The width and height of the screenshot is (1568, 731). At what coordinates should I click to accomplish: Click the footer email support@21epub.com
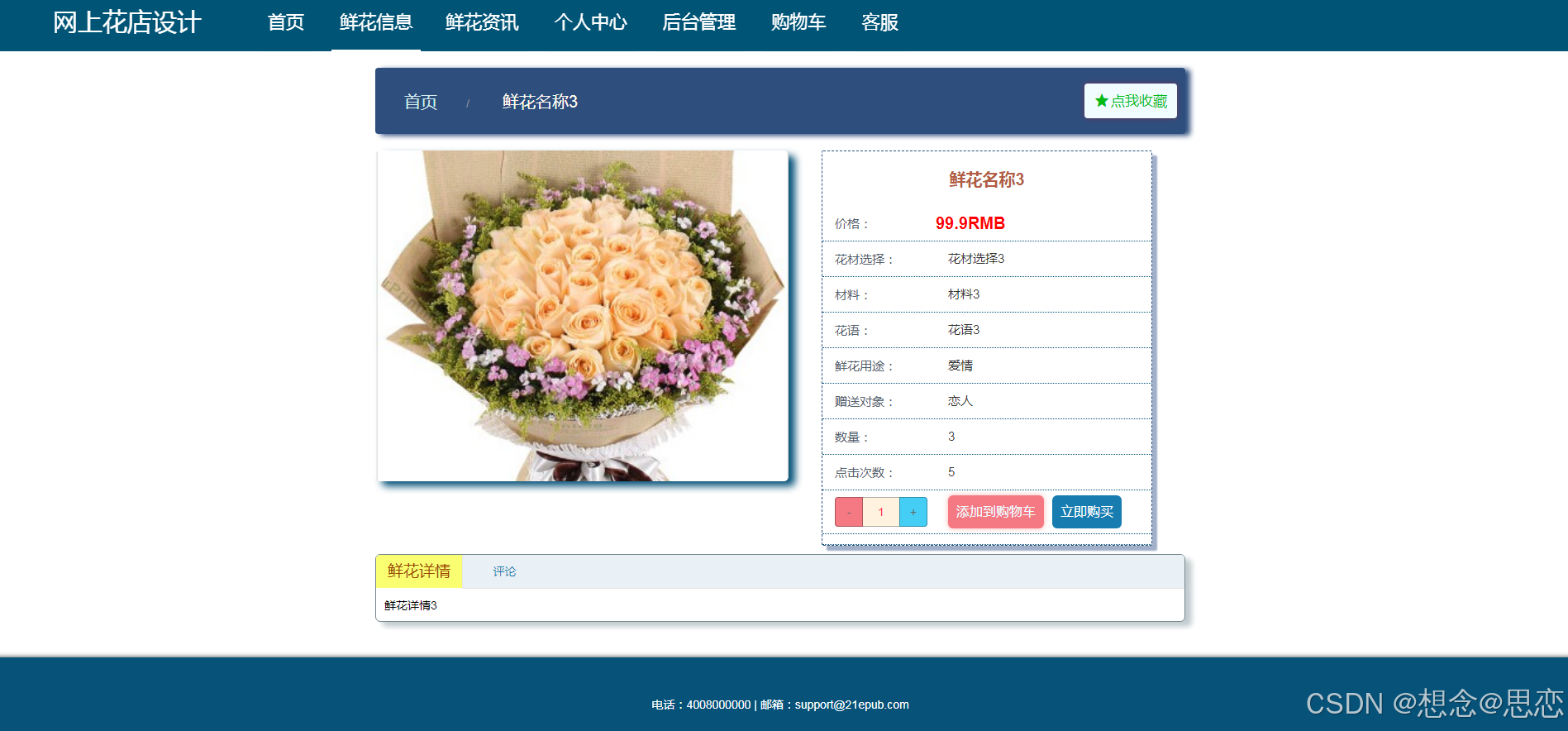[851, 705]
